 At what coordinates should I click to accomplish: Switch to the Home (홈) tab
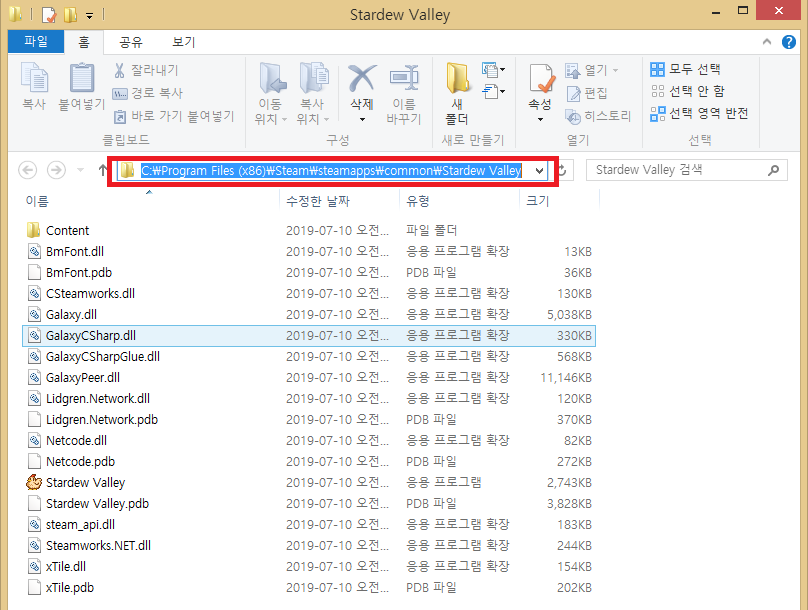click(x=83, y=42)
